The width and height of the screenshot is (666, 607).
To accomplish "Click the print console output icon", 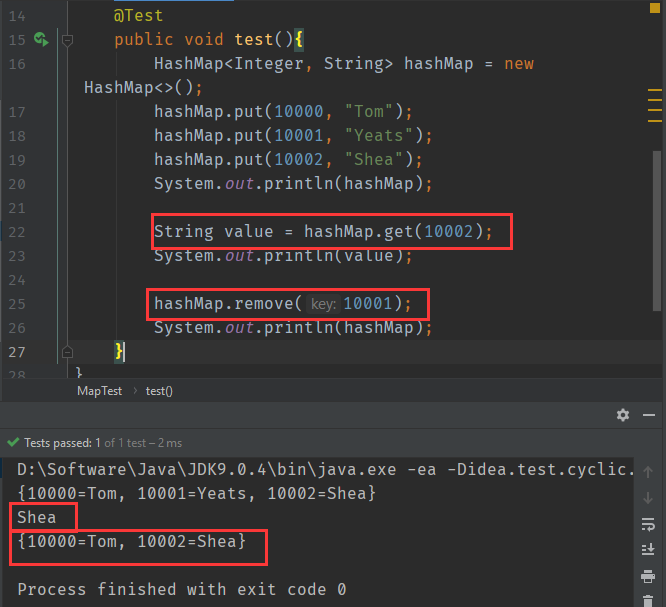I will (x=648, y=576).
